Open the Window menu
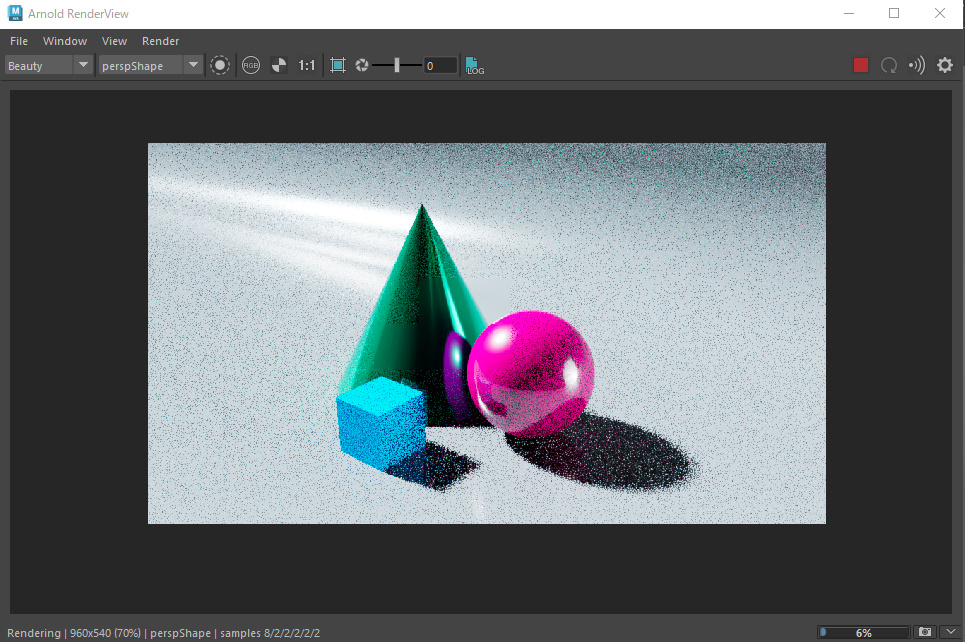This screenshot has width=965, height=642. (x=65, y=41)
